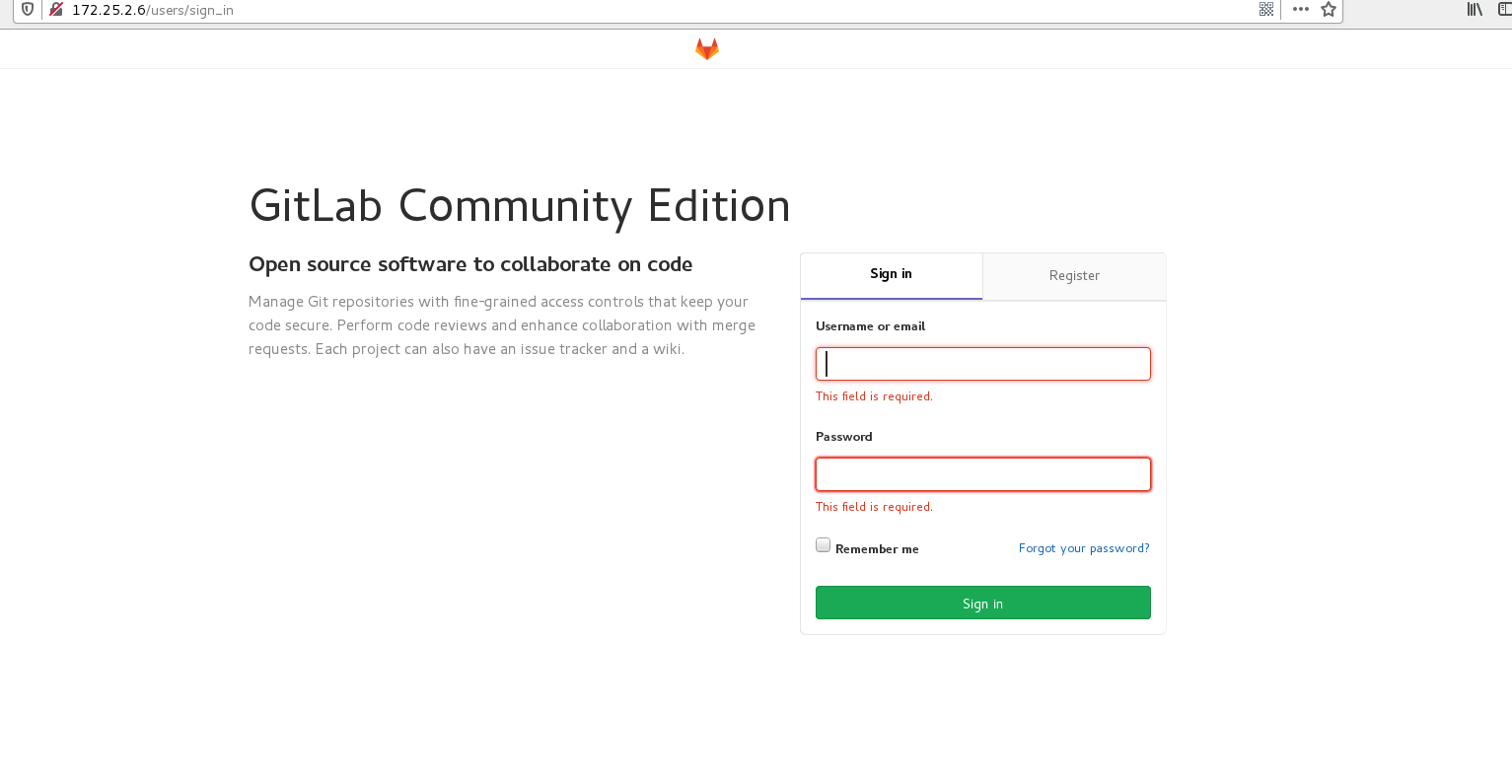Click the Username or email label
This screenshot has width=1512, height=784.
[870, 326]
